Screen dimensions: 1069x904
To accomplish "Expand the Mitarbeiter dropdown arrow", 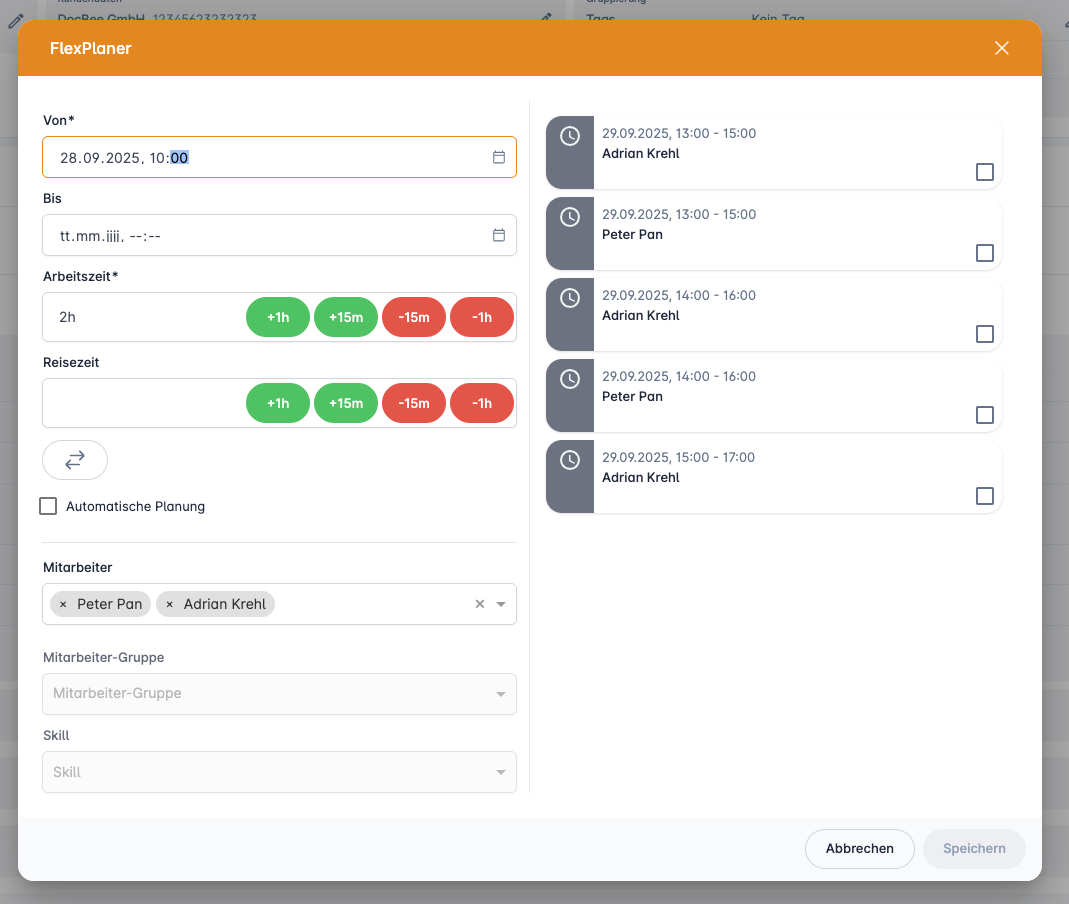I will [x=501, y=604].
